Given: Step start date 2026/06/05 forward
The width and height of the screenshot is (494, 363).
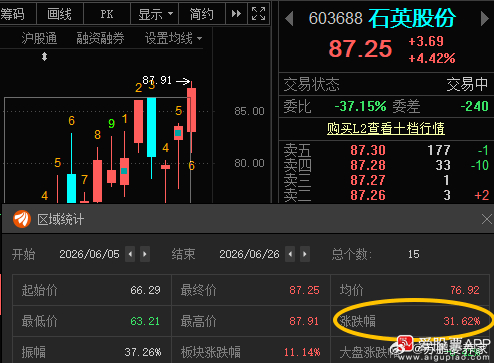Looking at the screenshot, I should (145, 254).
